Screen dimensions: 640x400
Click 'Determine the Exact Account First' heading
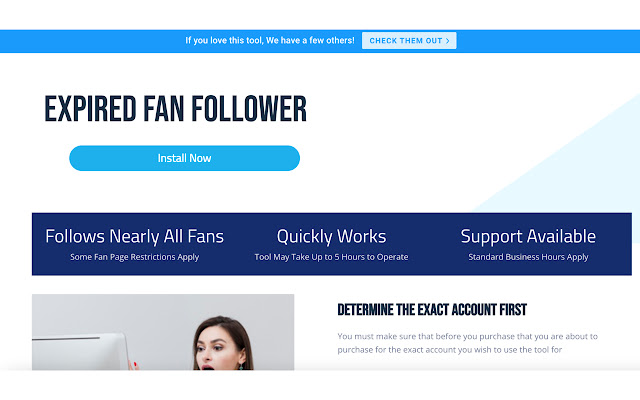click(x=432, y=310)
